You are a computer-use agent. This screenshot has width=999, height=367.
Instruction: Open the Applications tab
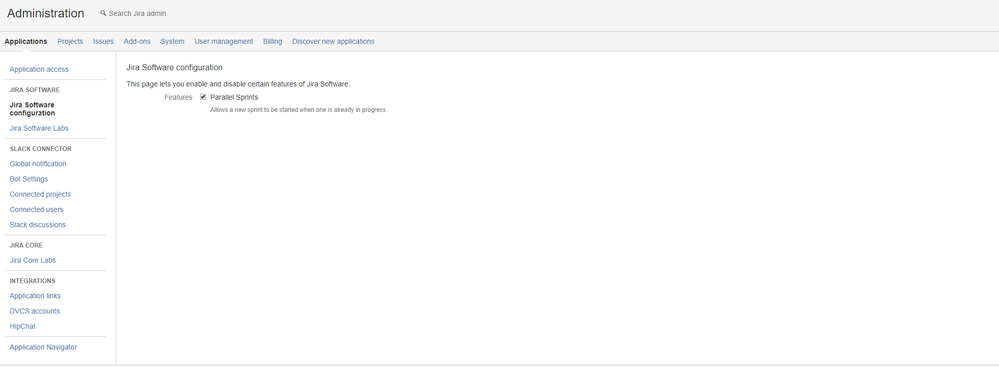pos(25,41)
